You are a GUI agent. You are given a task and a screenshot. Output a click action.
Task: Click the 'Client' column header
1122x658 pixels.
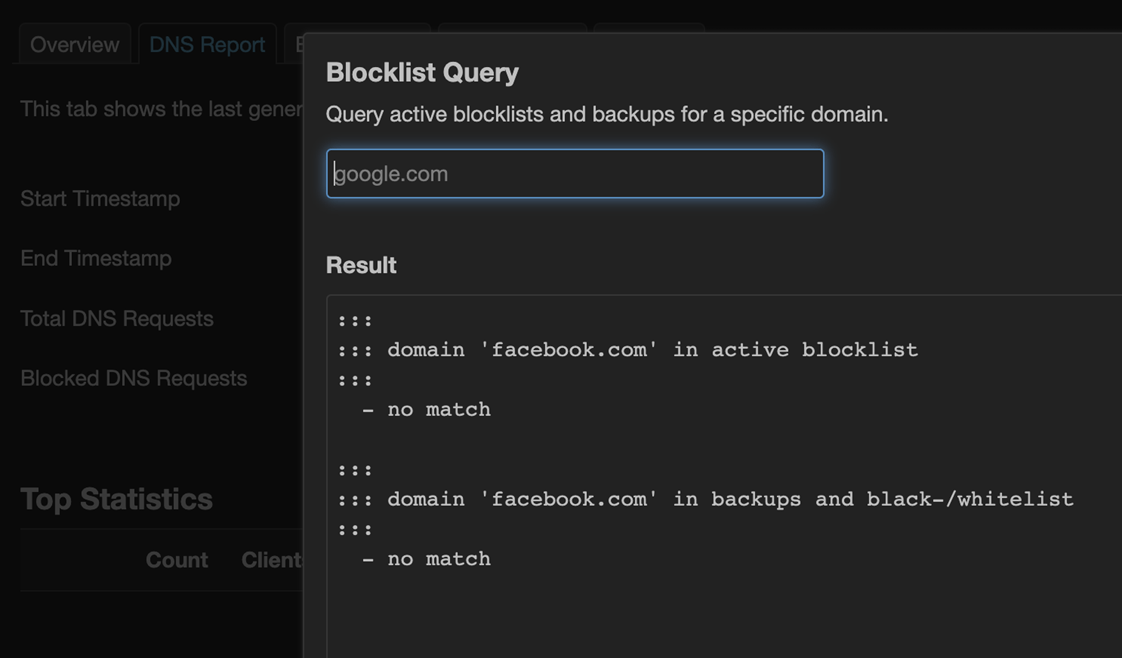coord(271,560)
